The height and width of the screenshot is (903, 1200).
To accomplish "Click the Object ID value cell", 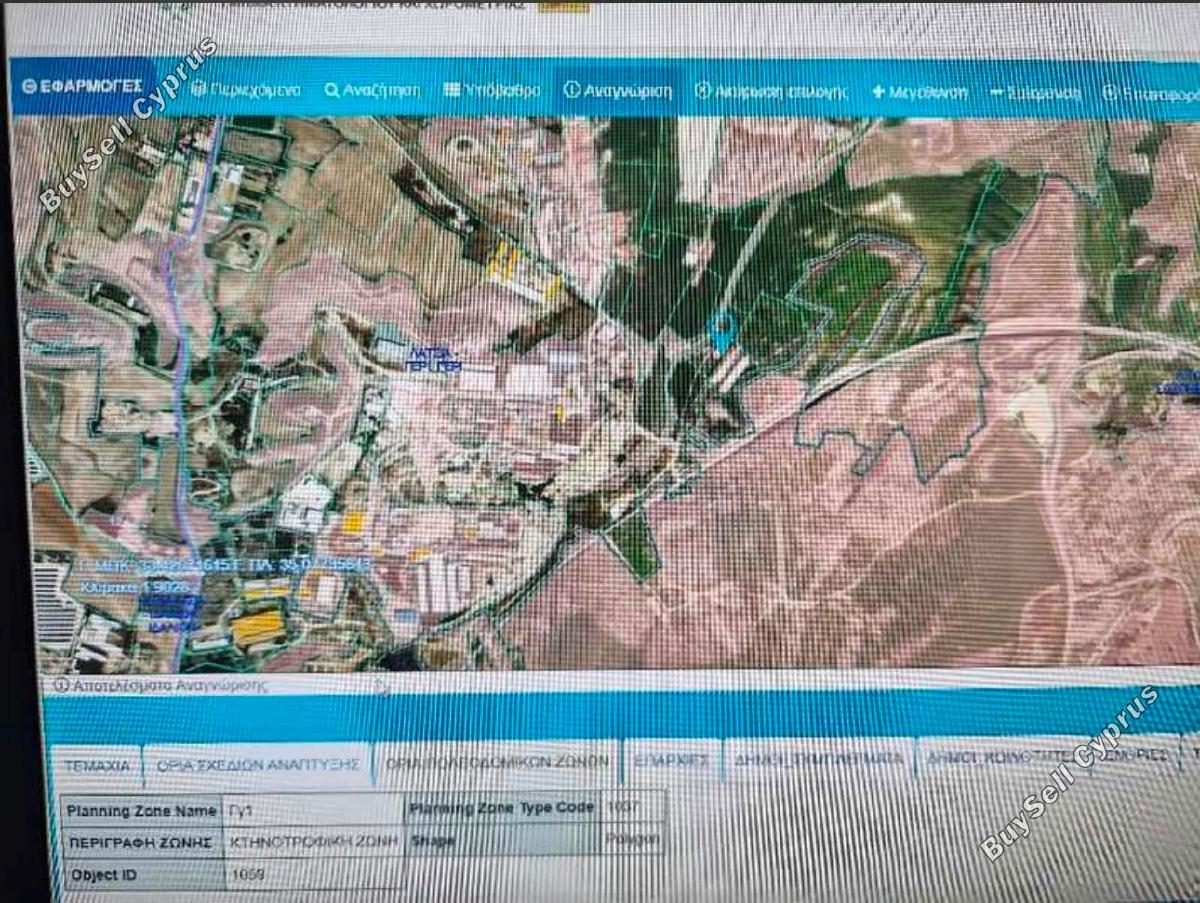I will (312, 874).
